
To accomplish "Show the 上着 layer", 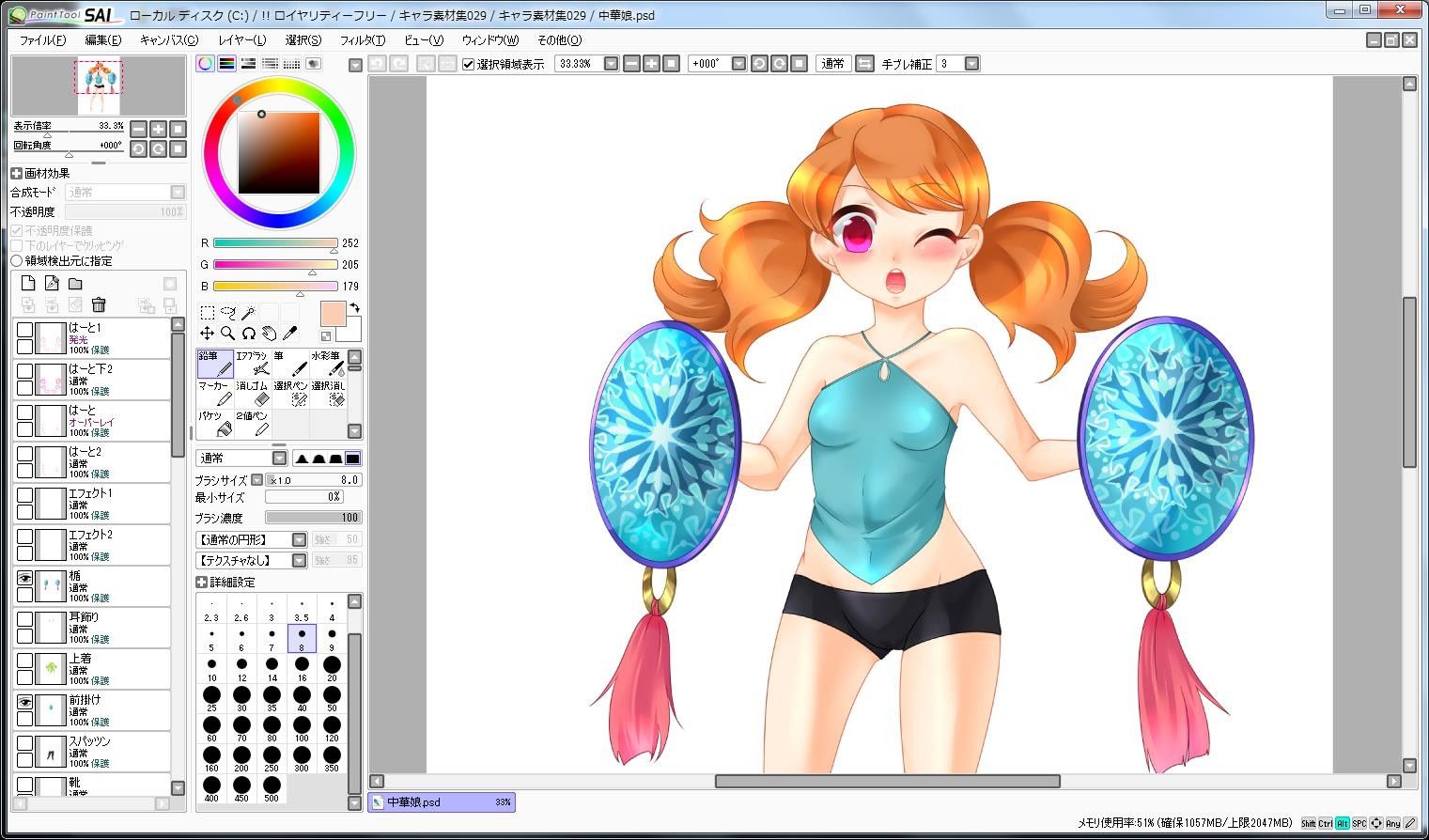I will (25, 661).
